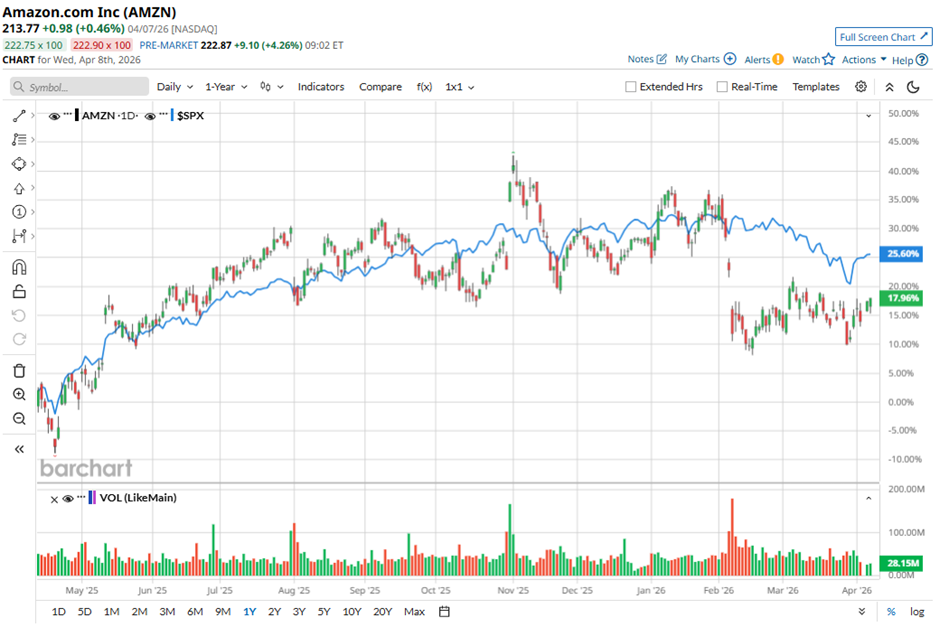Zoom out with the minus magnifier

pyautogui.click(x=19, y=419)
